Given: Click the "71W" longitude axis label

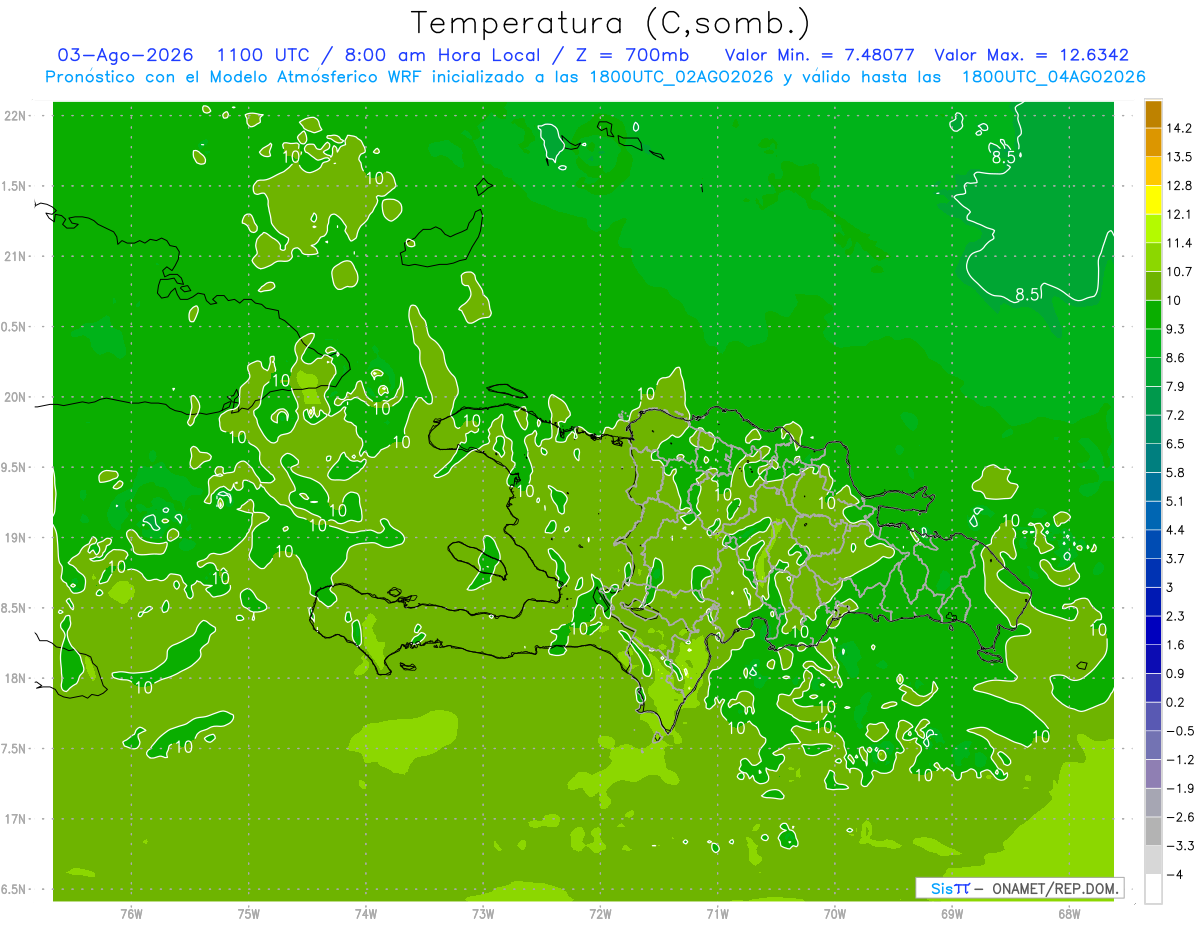Looking at the screenshot, I should (717, 914).
